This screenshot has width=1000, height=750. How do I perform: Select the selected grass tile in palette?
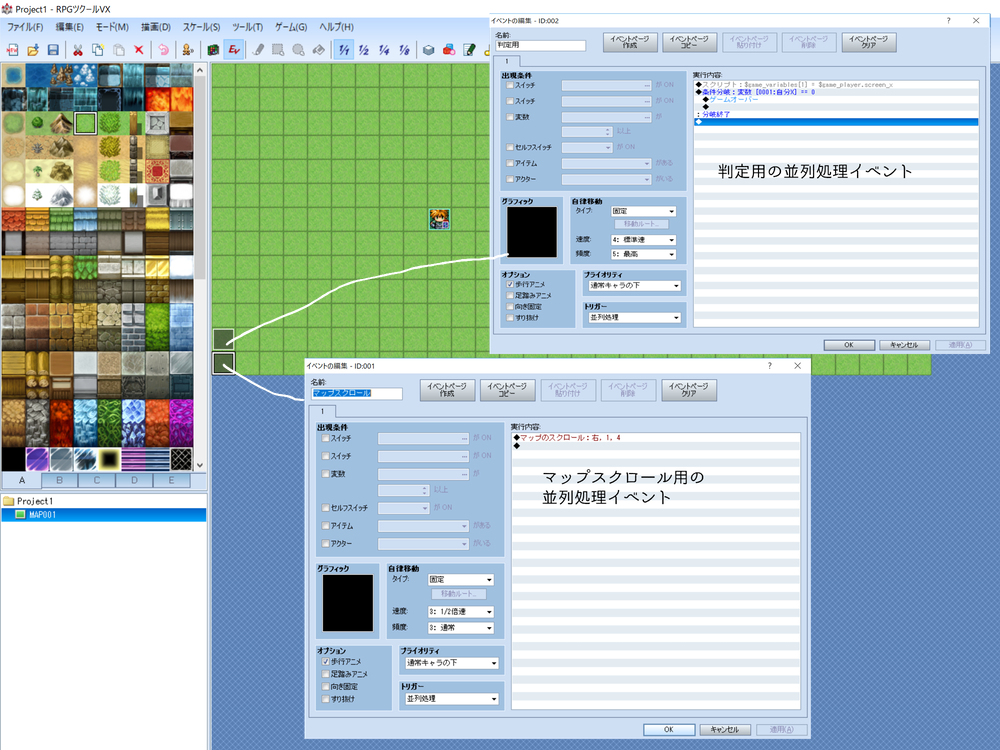tap(85, 123)
